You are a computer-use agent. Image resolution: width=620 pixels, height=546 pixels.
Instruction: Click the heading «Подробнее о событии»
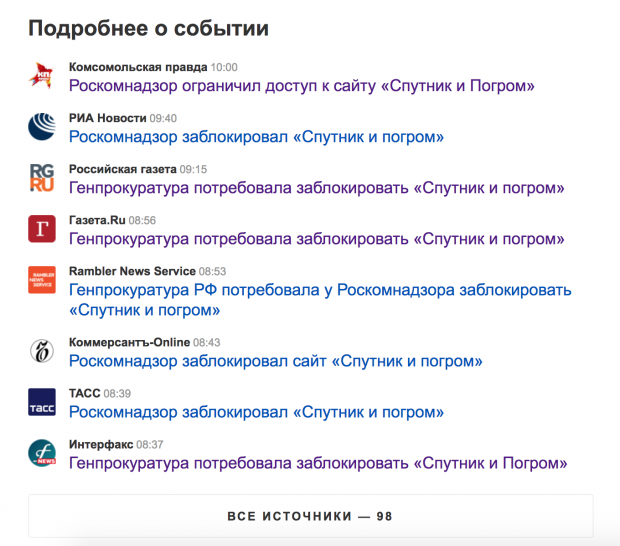pyautogui.click(x=149, y=29)
